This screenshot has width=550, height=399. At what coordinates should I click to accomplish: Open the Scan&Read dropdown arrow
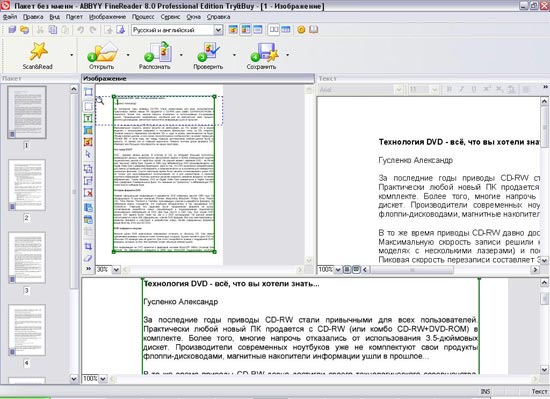(x=72, y=55)
